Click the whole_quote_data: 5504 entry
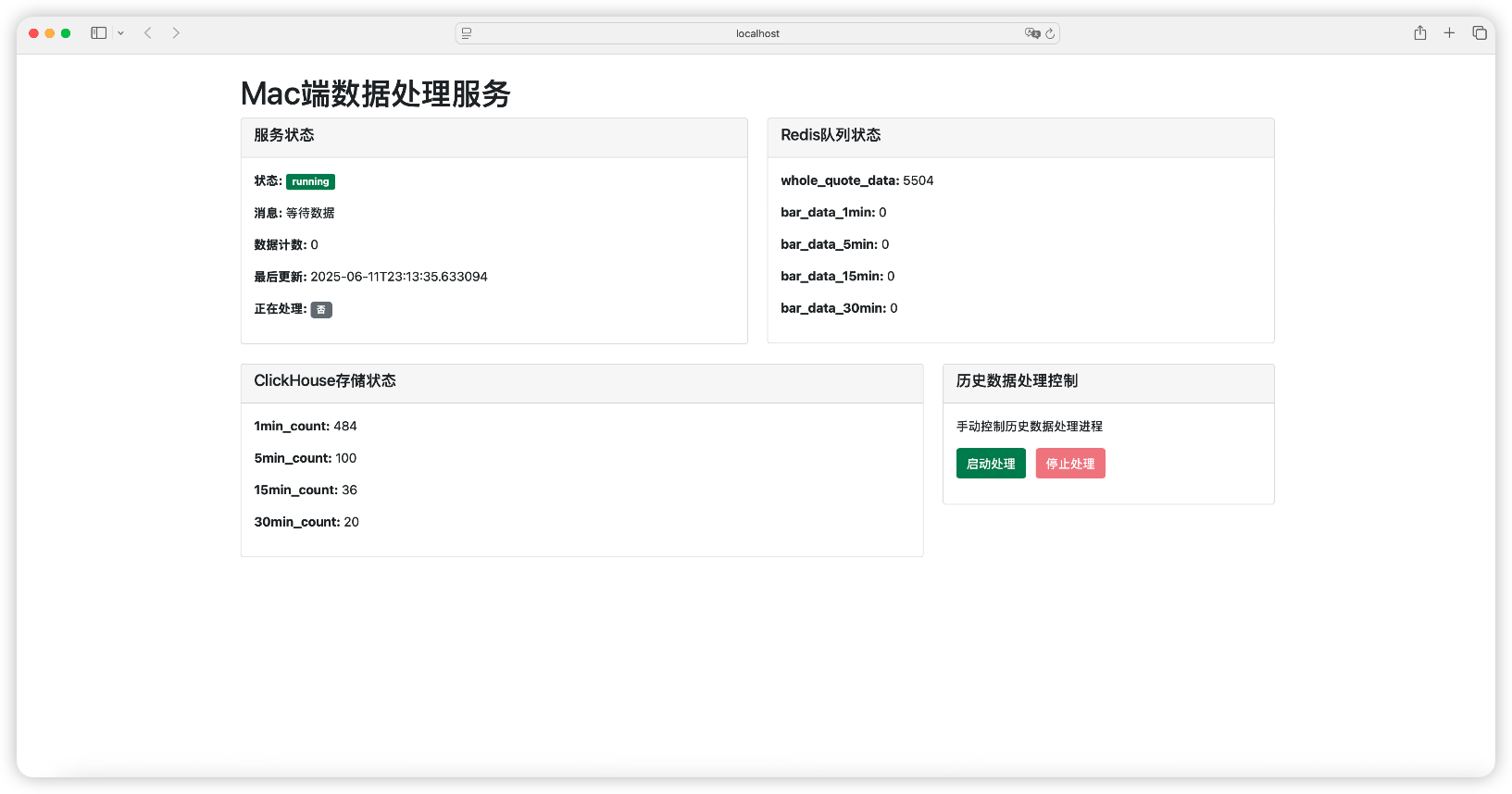Image resolution: width=1512 pixels, height=794 pixels. pos(857,180)
